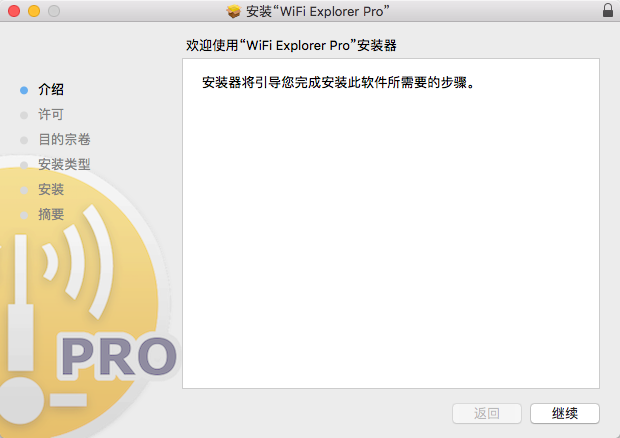Select the 许可 step in sidebar
Screen dimensions: 620x438
51,115
